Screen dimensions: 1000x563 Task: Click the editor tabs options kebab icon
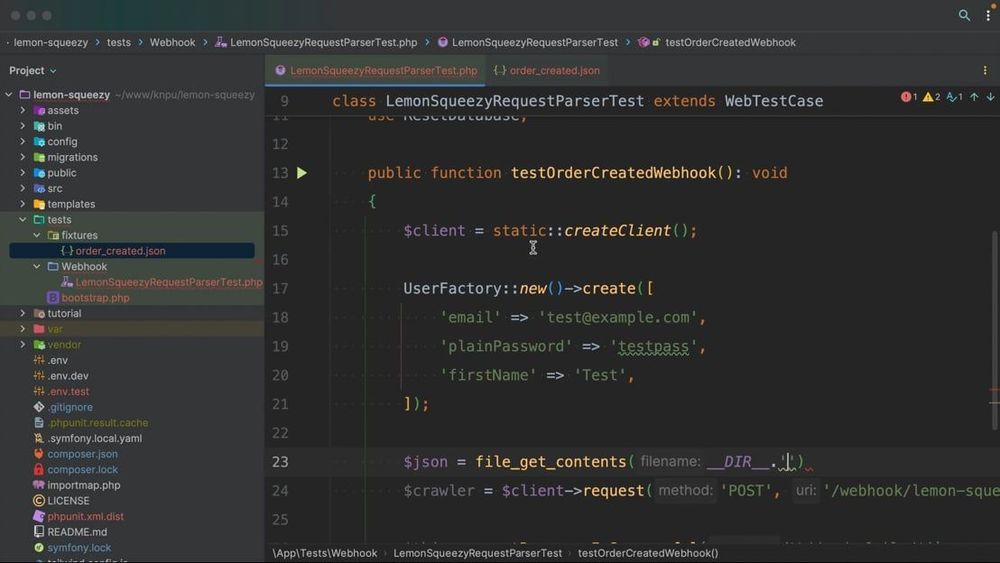[x=985, y=70]
